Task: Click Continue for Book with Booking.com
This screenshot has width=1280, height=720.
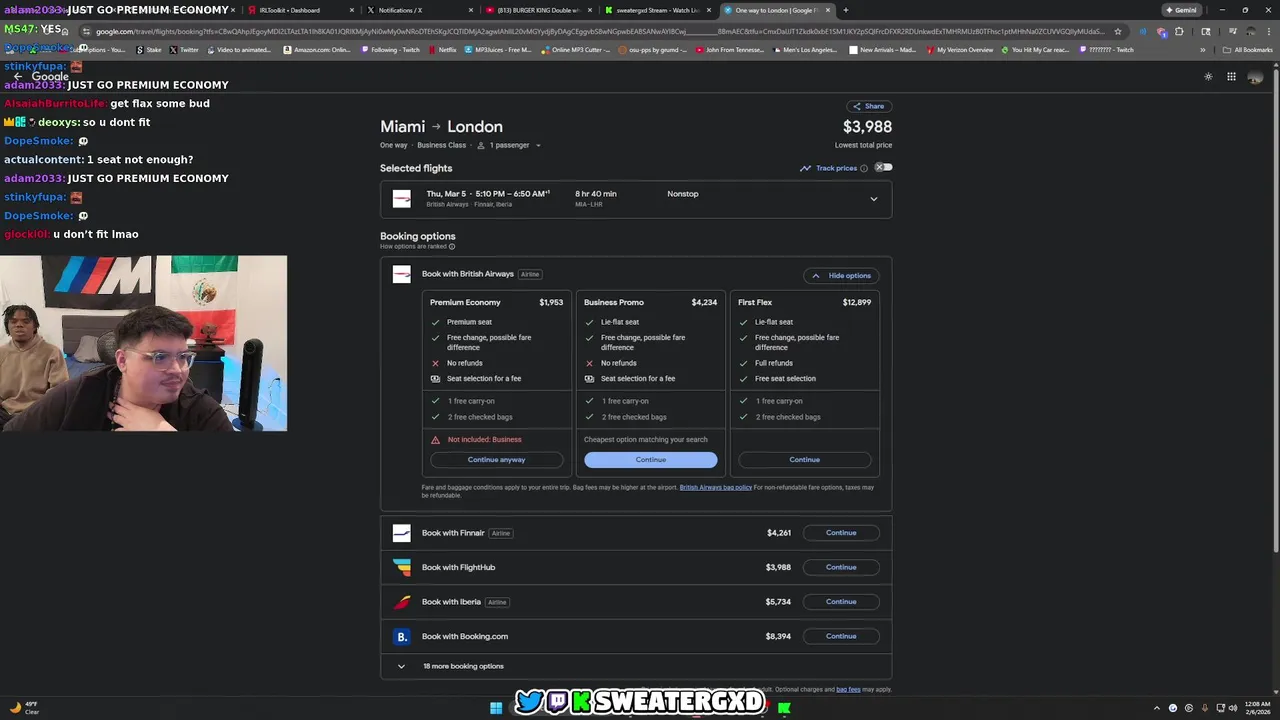Action: (x=841, y=636)
